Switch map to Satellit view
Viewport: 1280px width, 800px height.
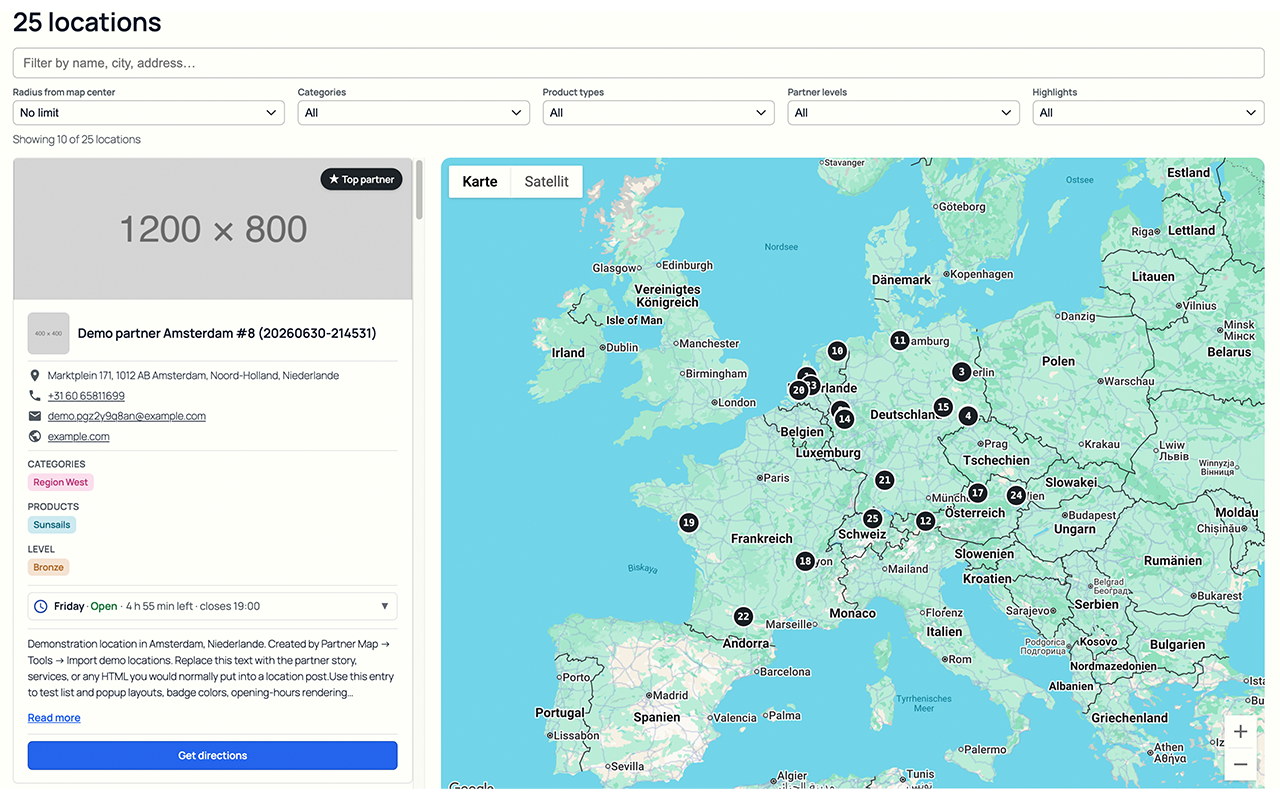pyautogui.click(x=547, y=181)
